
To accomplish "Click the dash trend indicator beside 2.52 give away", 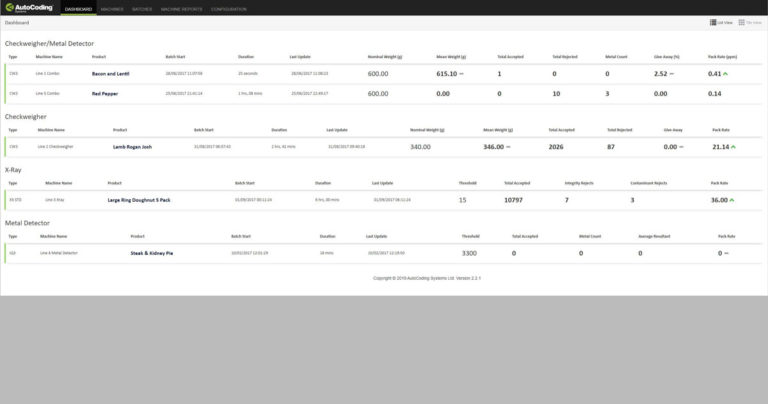I will [x=671, y=74].
